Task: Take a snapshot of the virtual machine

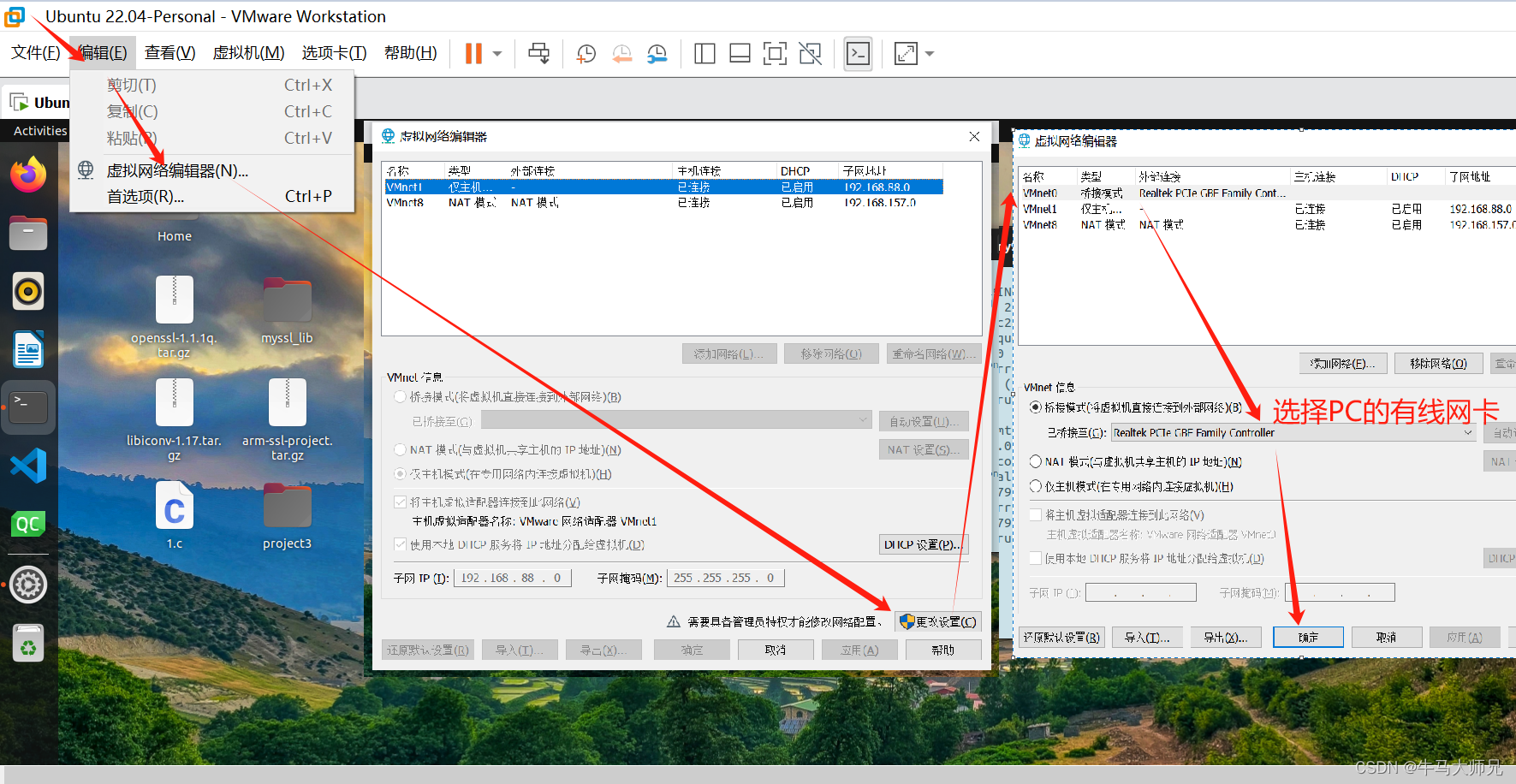Action: [586, 53]
